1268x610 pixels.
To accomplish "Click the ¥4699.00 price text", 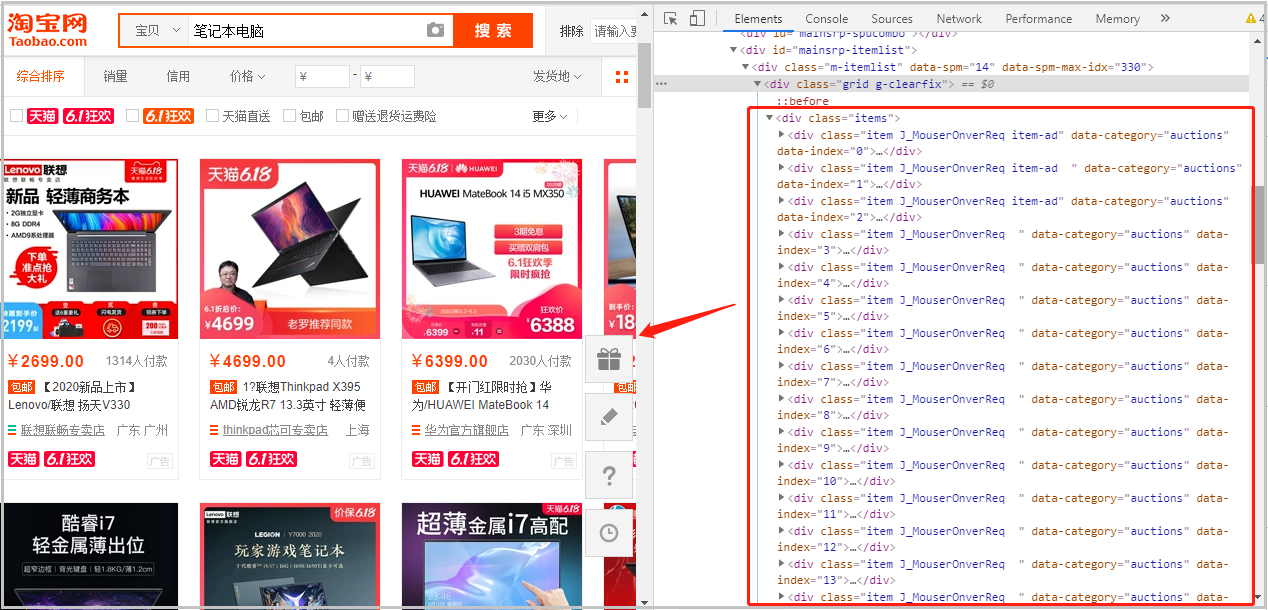I will [x=248, y=361].
